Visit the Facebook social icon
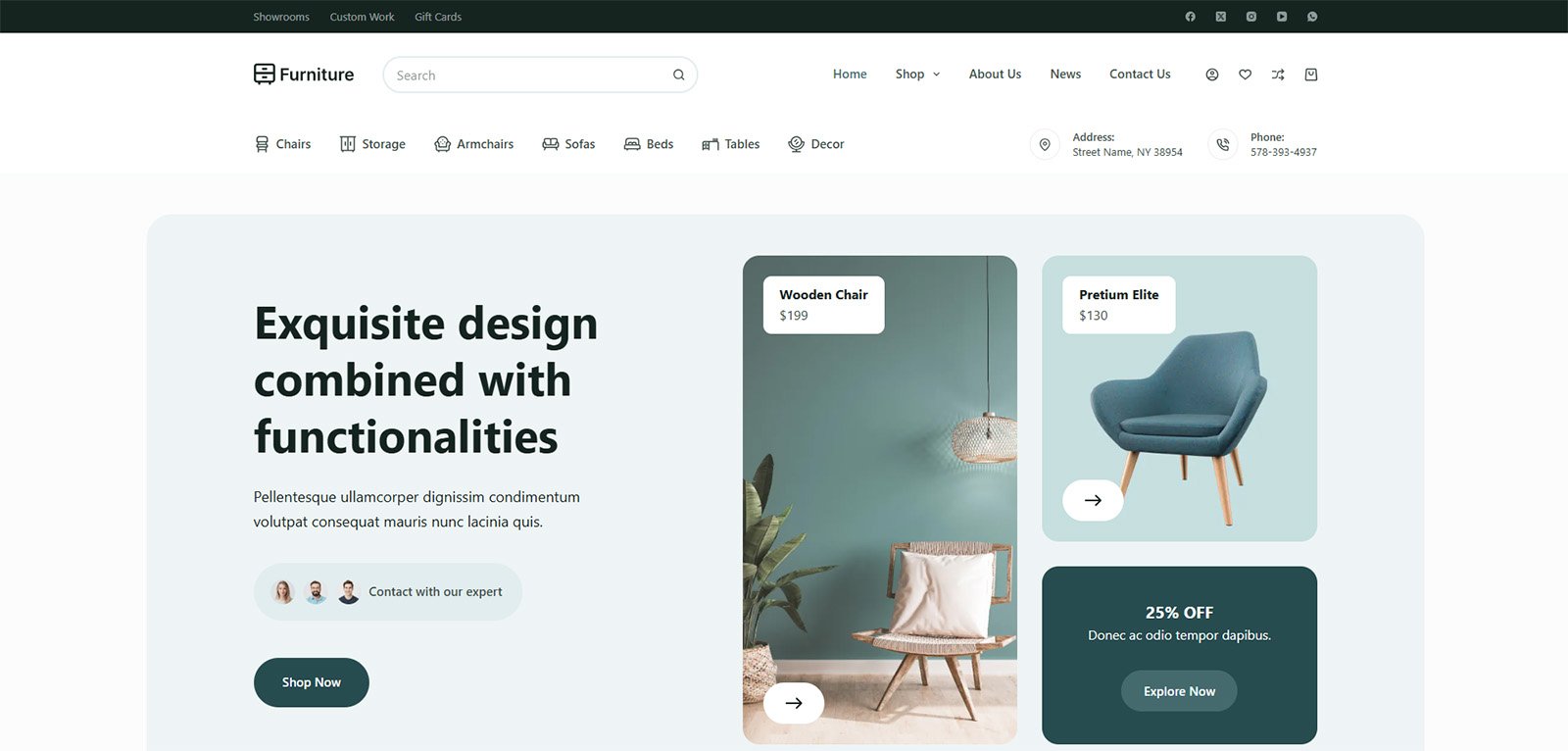 1190,17
